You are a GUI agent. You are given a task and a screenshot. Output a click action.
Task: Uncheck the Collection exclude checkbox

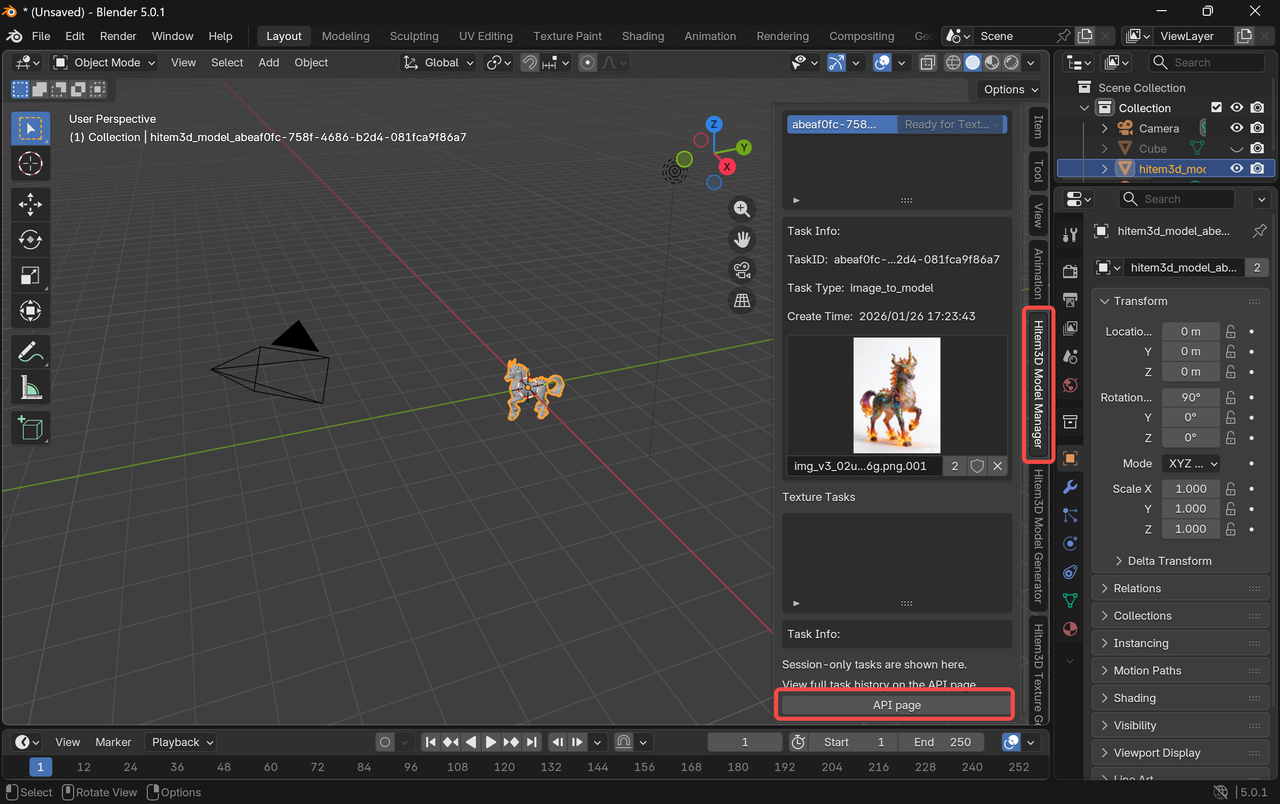(x=1216, y=108)
